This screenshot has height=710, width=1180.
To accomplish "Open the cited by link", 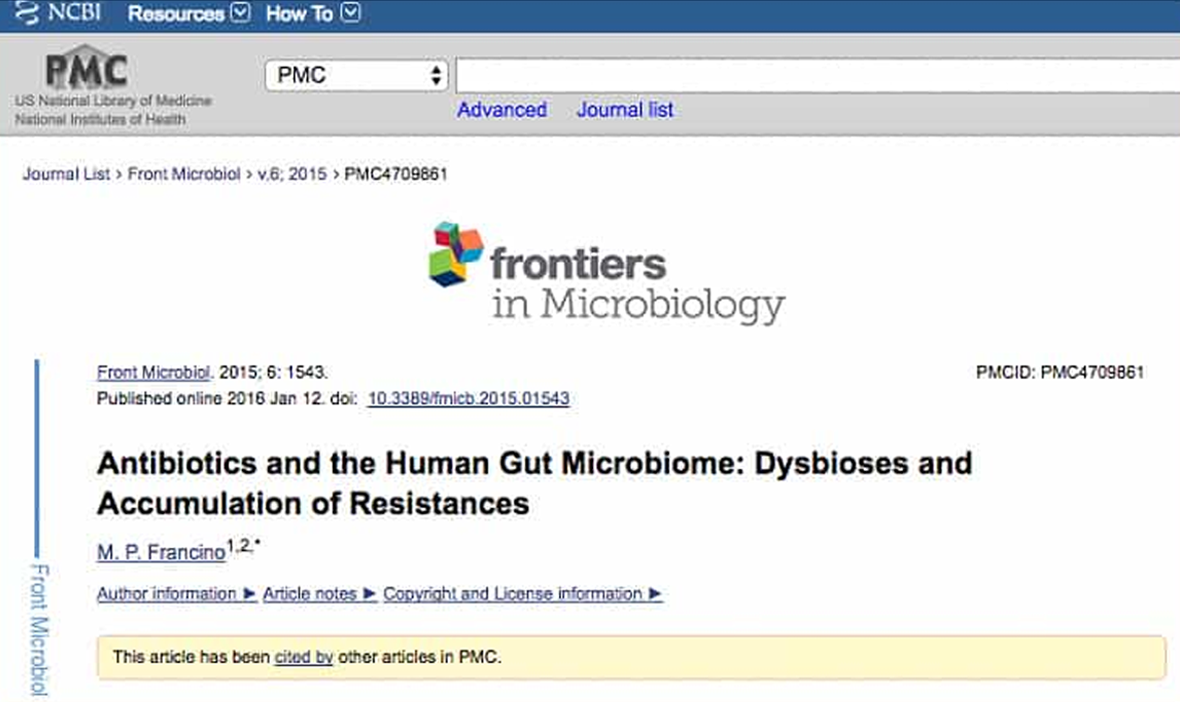I will pyautogui.click(x=303, y=657).
